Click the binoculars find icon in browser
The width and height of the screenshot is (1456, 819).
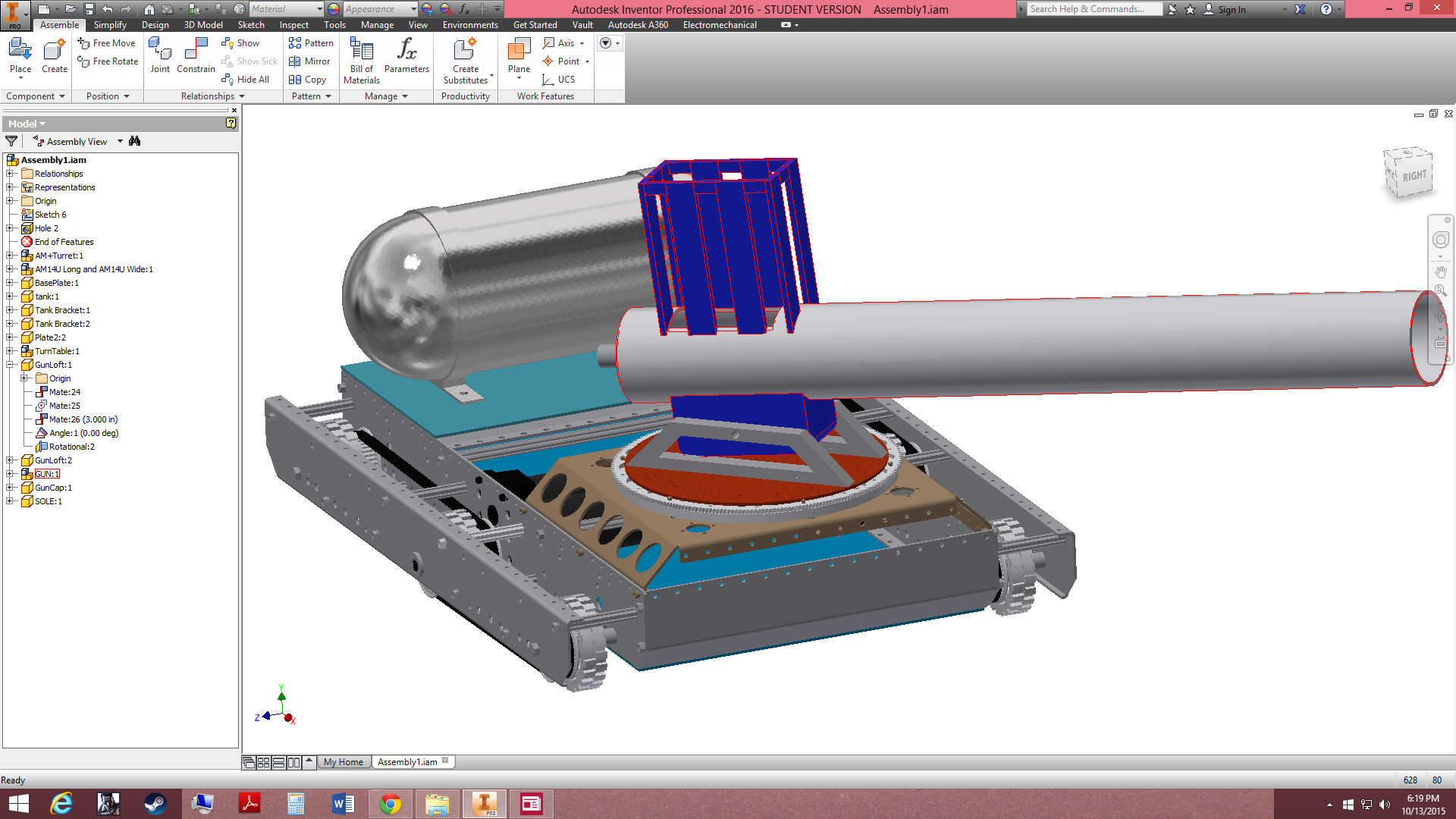(x=135, y=141)
